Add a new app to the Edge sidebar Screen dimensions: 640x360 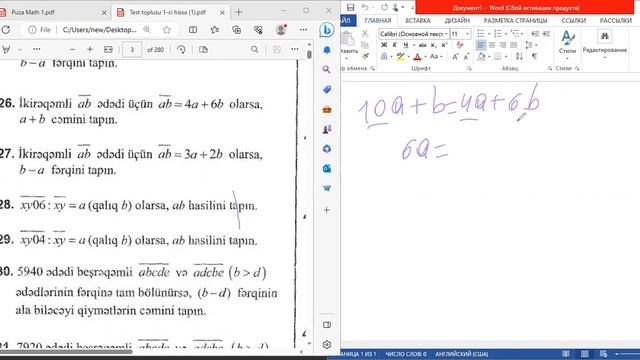point(327,210)
